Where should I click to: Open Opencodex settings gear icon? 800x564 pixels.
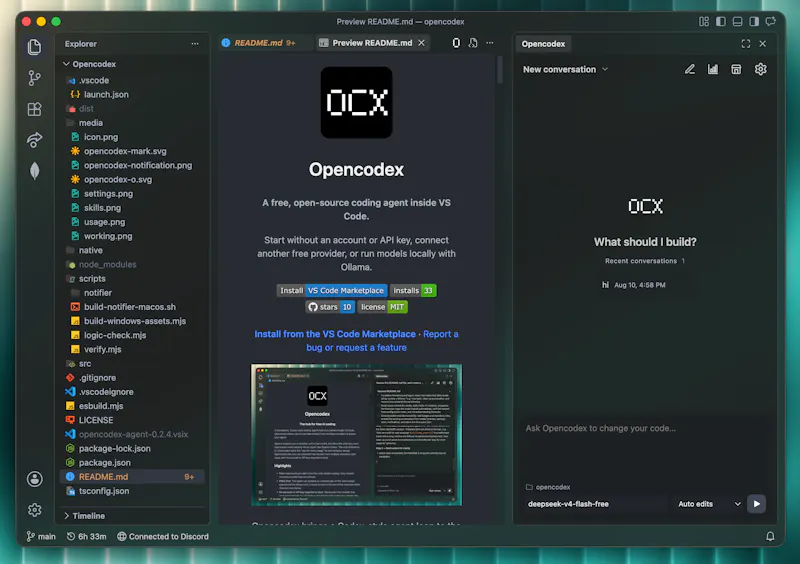point(760,69)
